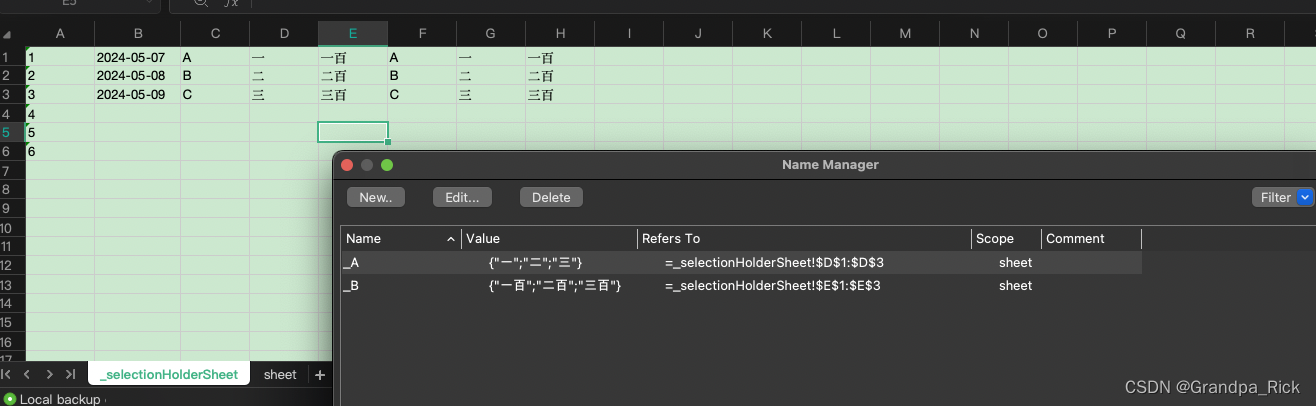Image resolution: width=1316 pixels, height=406 pixels.
Task: Click the Delete button in Name Manager
Action: tap(551, 198)
